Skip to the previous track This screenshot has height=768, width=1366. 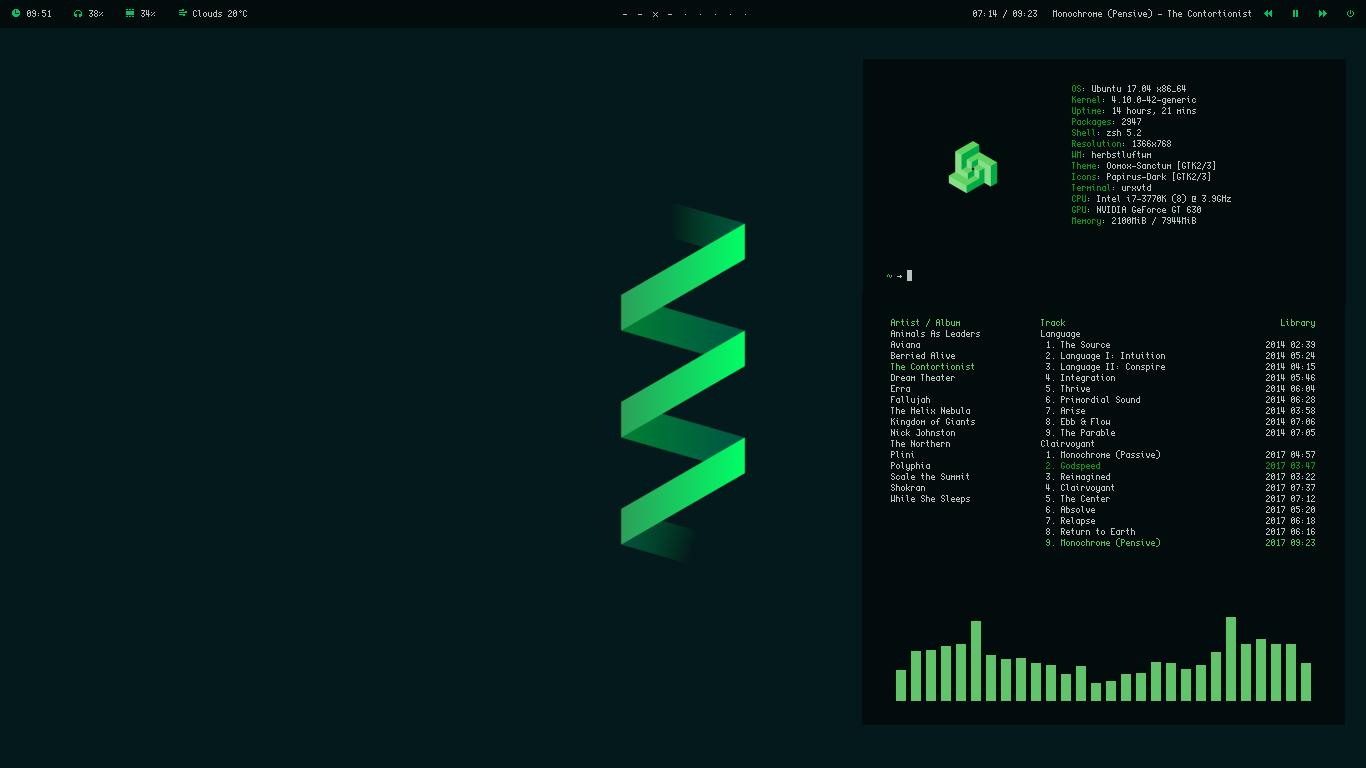[1268, 14]
